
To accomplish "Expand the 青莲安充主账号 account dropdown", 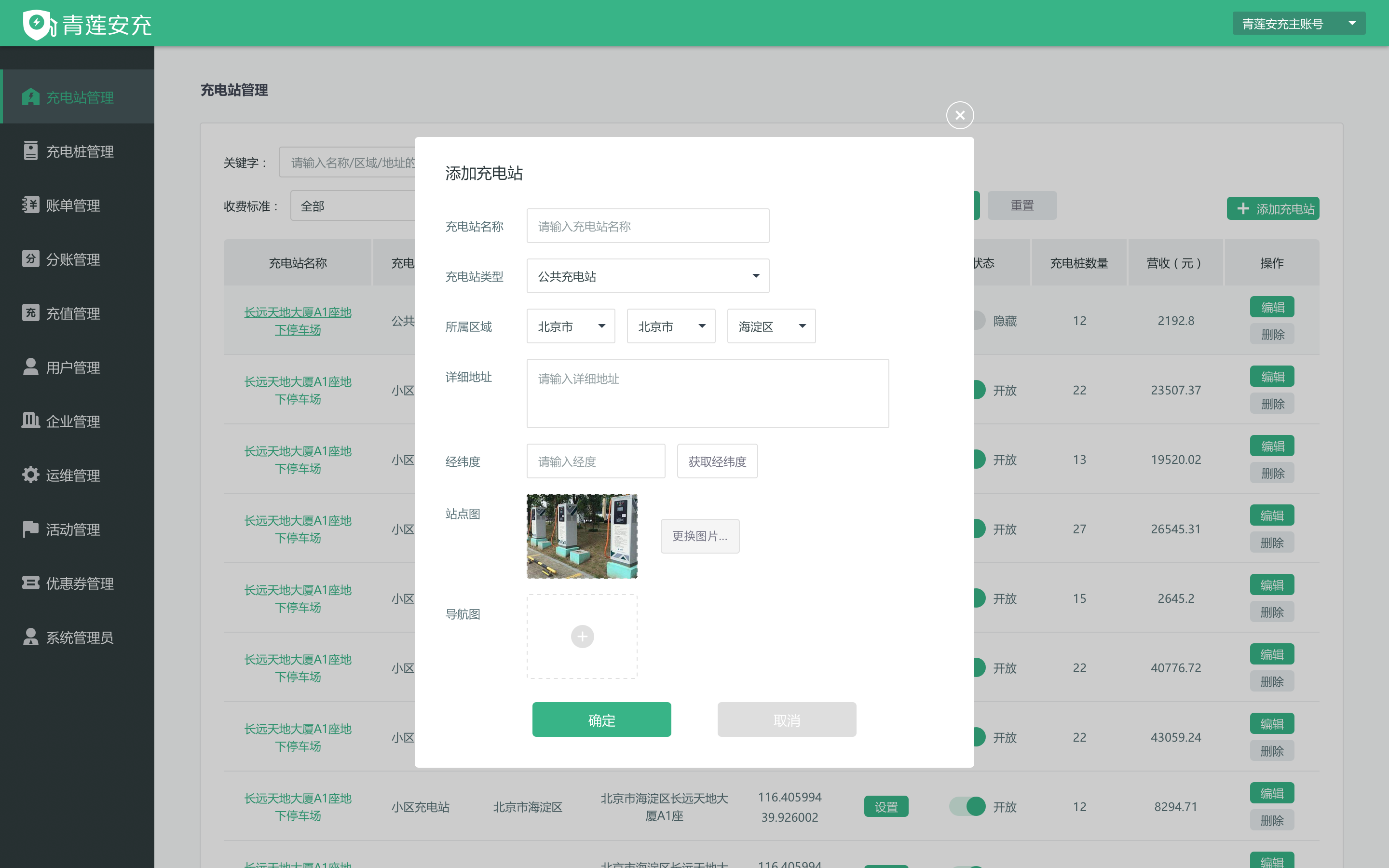I will click(1298, 24).
